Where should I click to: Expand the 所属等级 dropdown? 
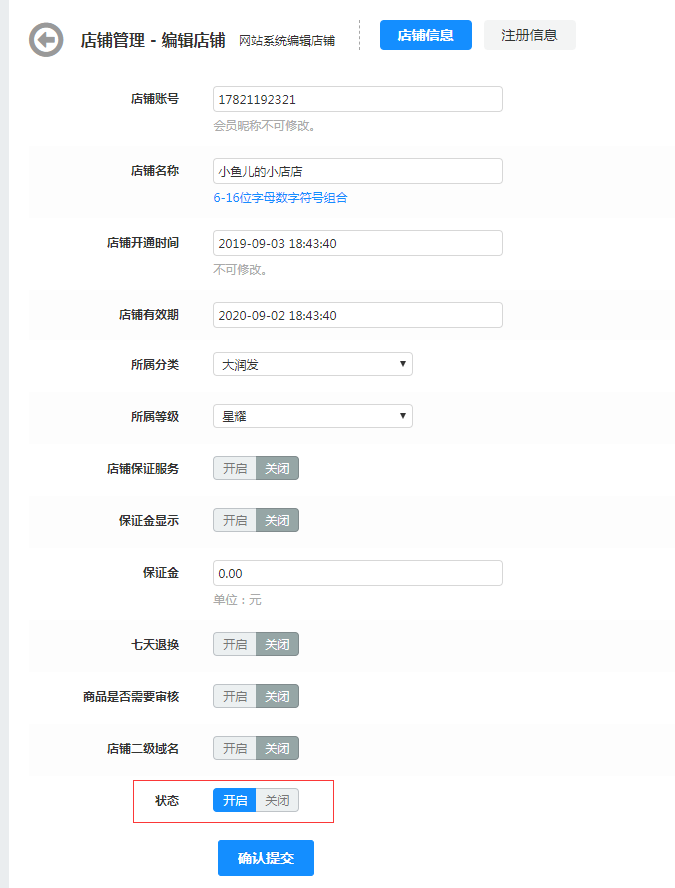coord(312,416)
